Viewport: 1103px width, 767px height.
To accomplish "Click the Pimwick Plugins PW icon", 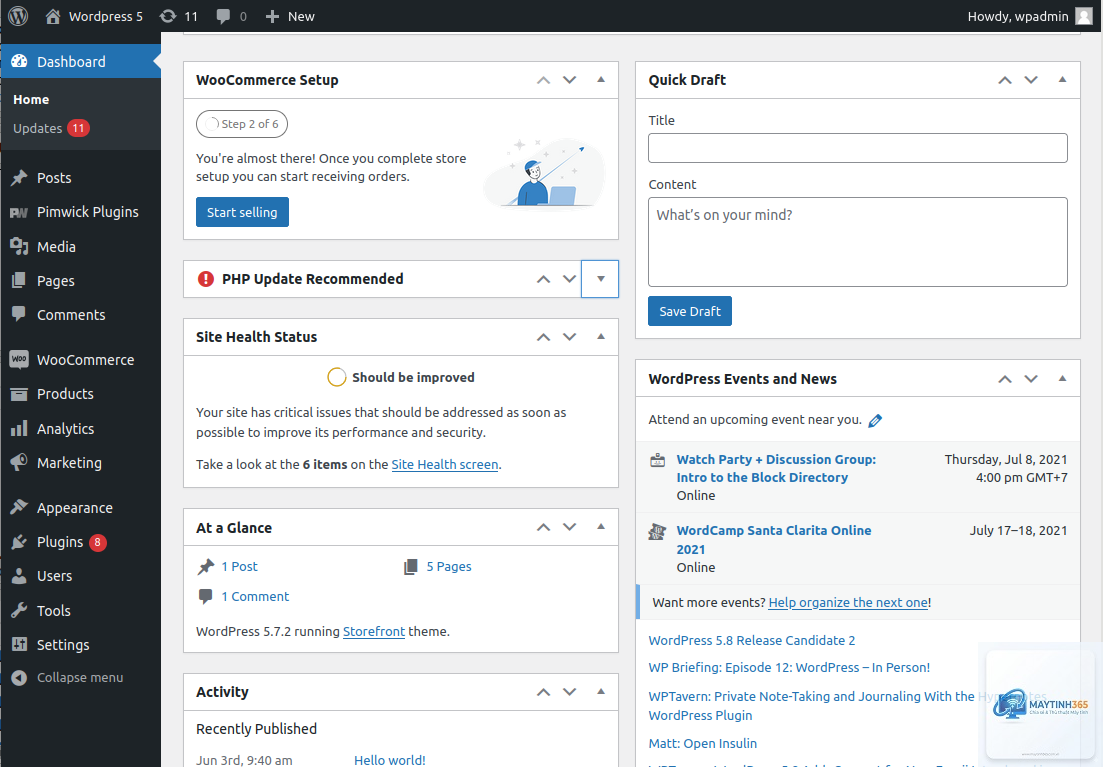I will (19, 212).
